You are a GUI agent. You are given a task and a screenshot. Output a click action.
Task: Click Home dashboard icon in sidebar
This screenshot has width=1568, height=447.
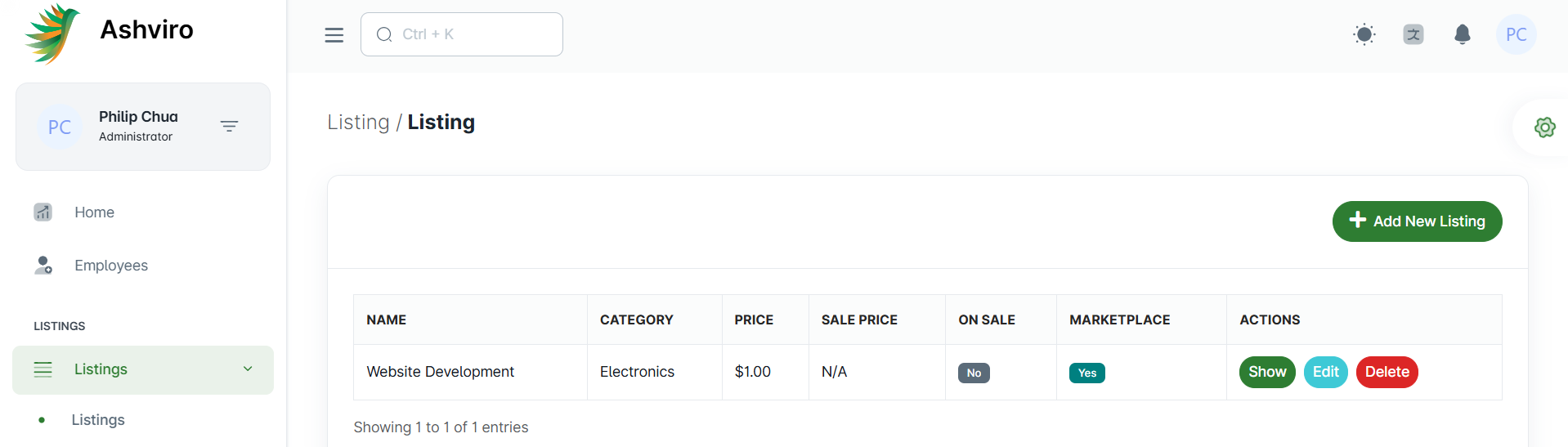pos(43,212)
